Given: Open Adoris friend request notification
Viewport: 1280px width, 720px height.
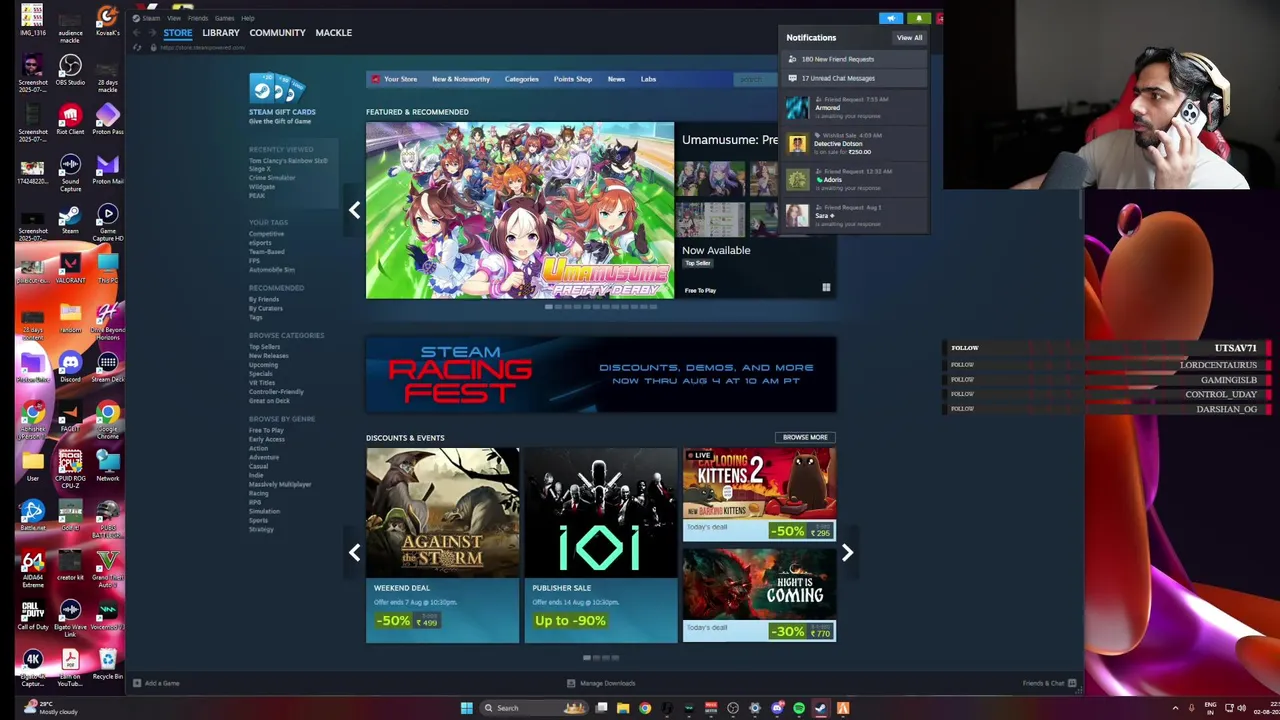Looking at the screenshot, I should click(855, 180).
